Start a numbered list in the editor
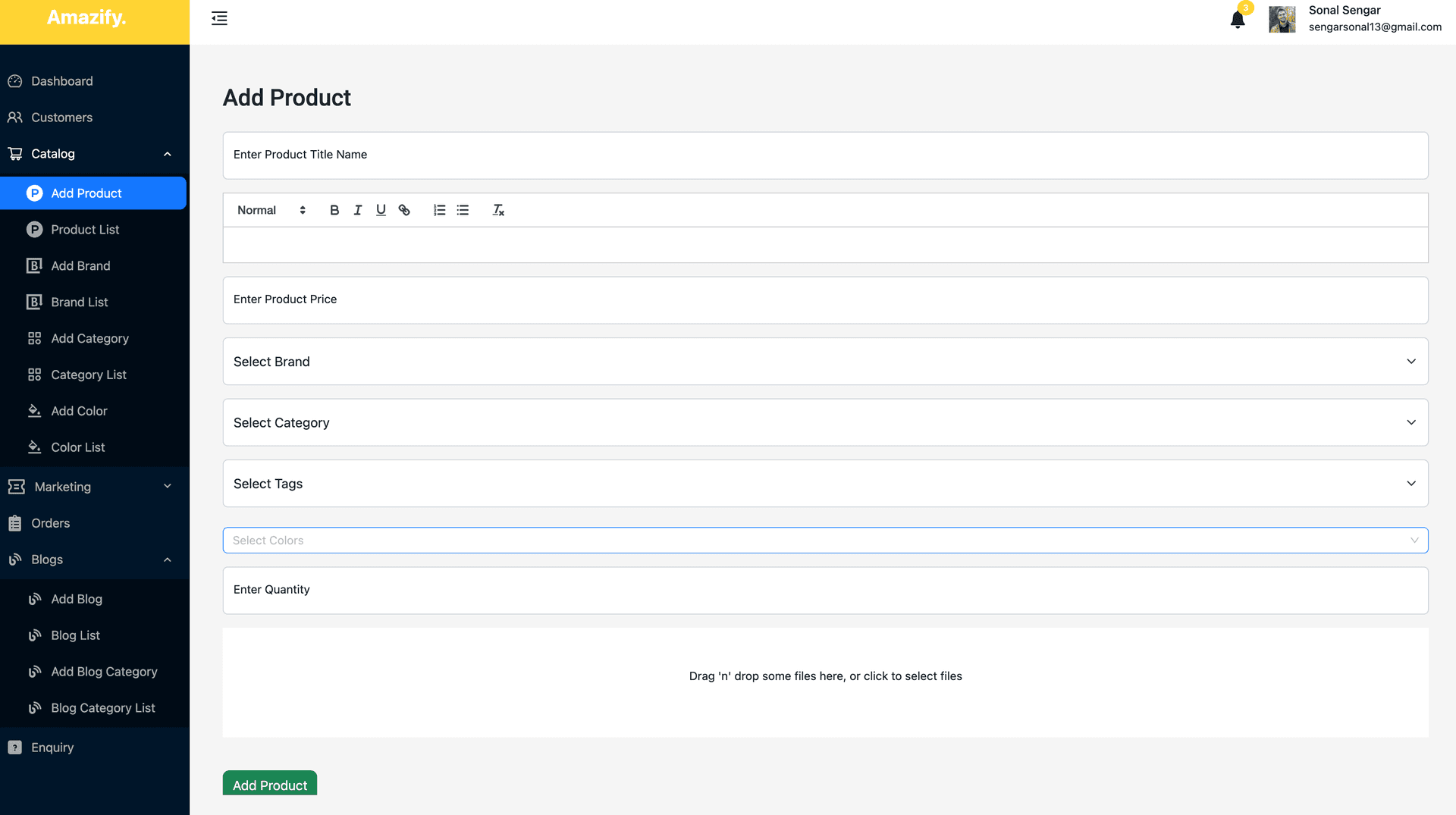This screenshot has height=815, width=1456. tap(439, 210)
